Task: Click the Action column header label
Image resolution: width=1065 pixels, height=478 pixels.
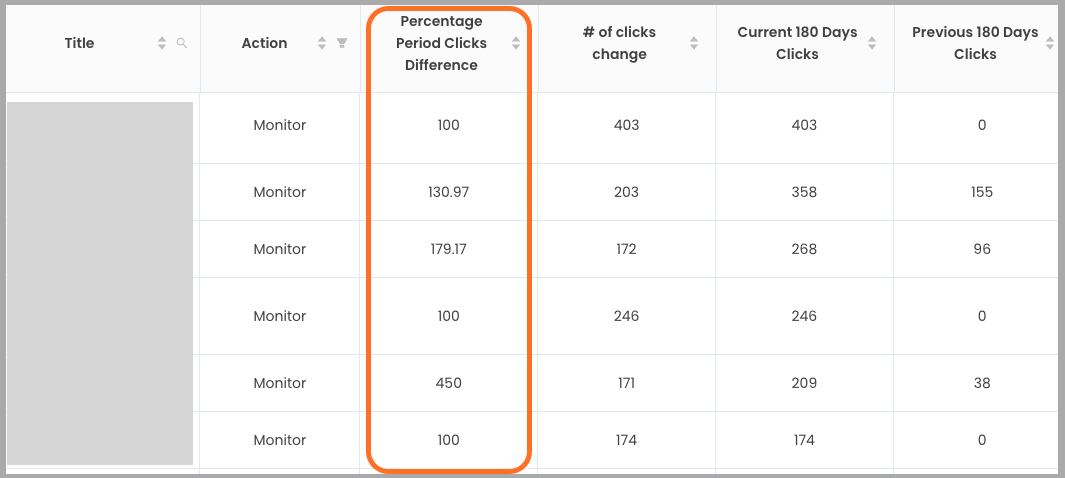Action: click(x=264, y=43)
